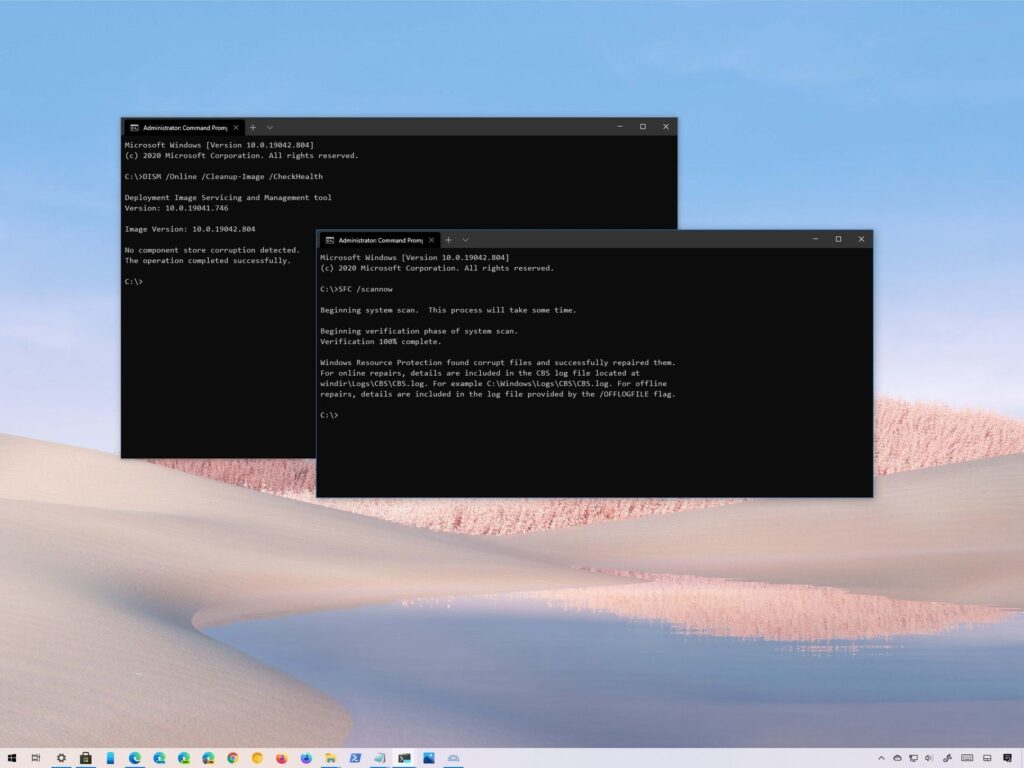
Task: Open a new tab in the back Command Prompt window
Action: tap(253, 127)
